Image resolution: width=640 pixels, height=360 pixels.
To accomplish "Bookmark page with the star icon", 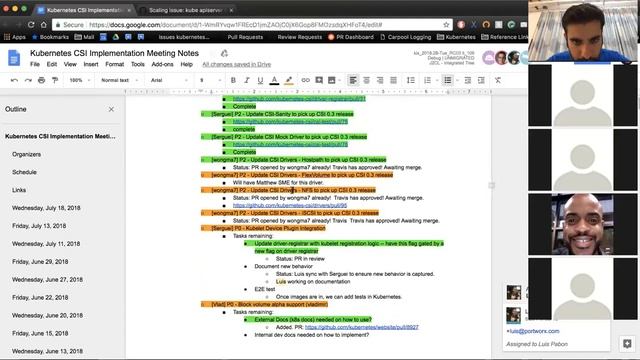I will tap(446, 25).
